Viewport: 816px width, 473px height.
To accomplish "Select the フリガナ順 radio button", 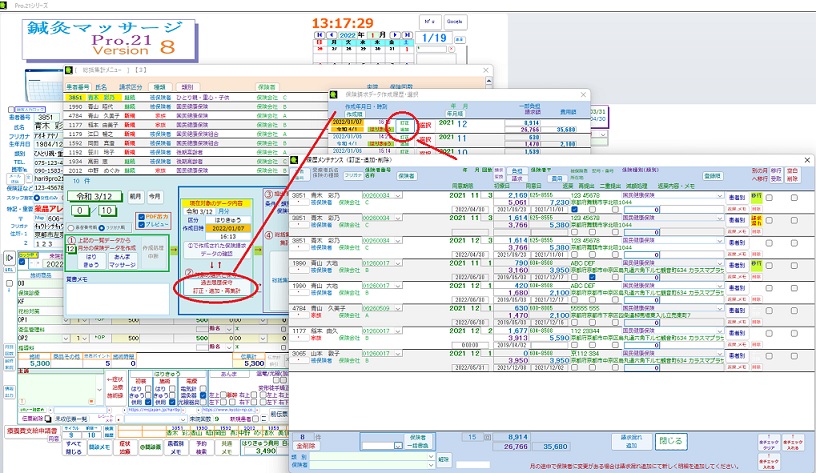I will 101,228.
